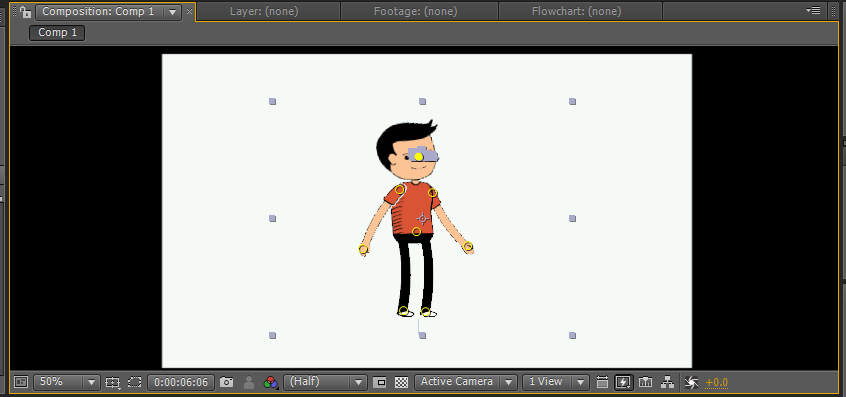Viewport: 846px width, 397px height.
Task: Open the Fast Previews lightning icon
Action: [623, 382]
